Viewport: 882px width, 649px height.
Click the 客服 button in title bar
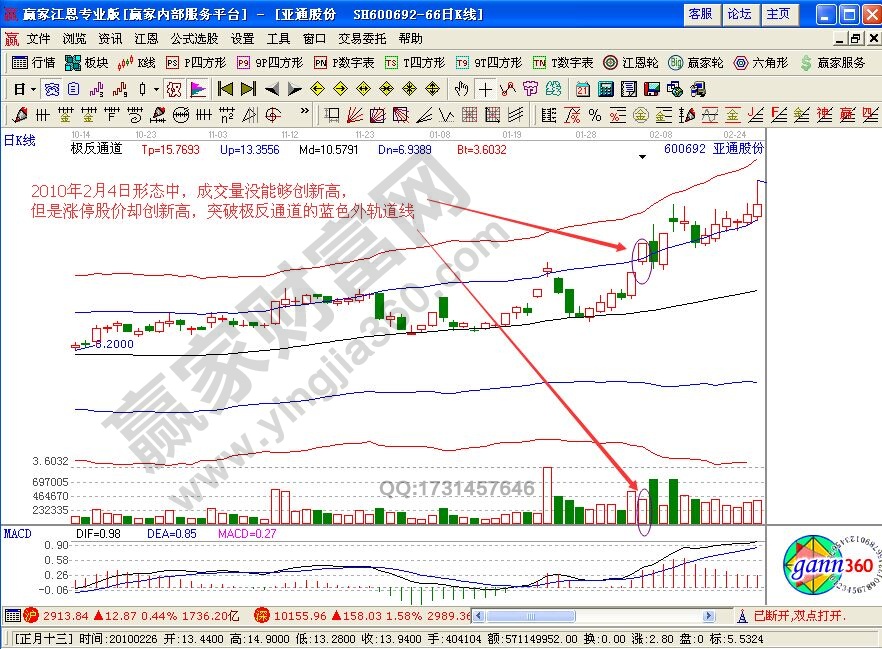coord(700,14)
